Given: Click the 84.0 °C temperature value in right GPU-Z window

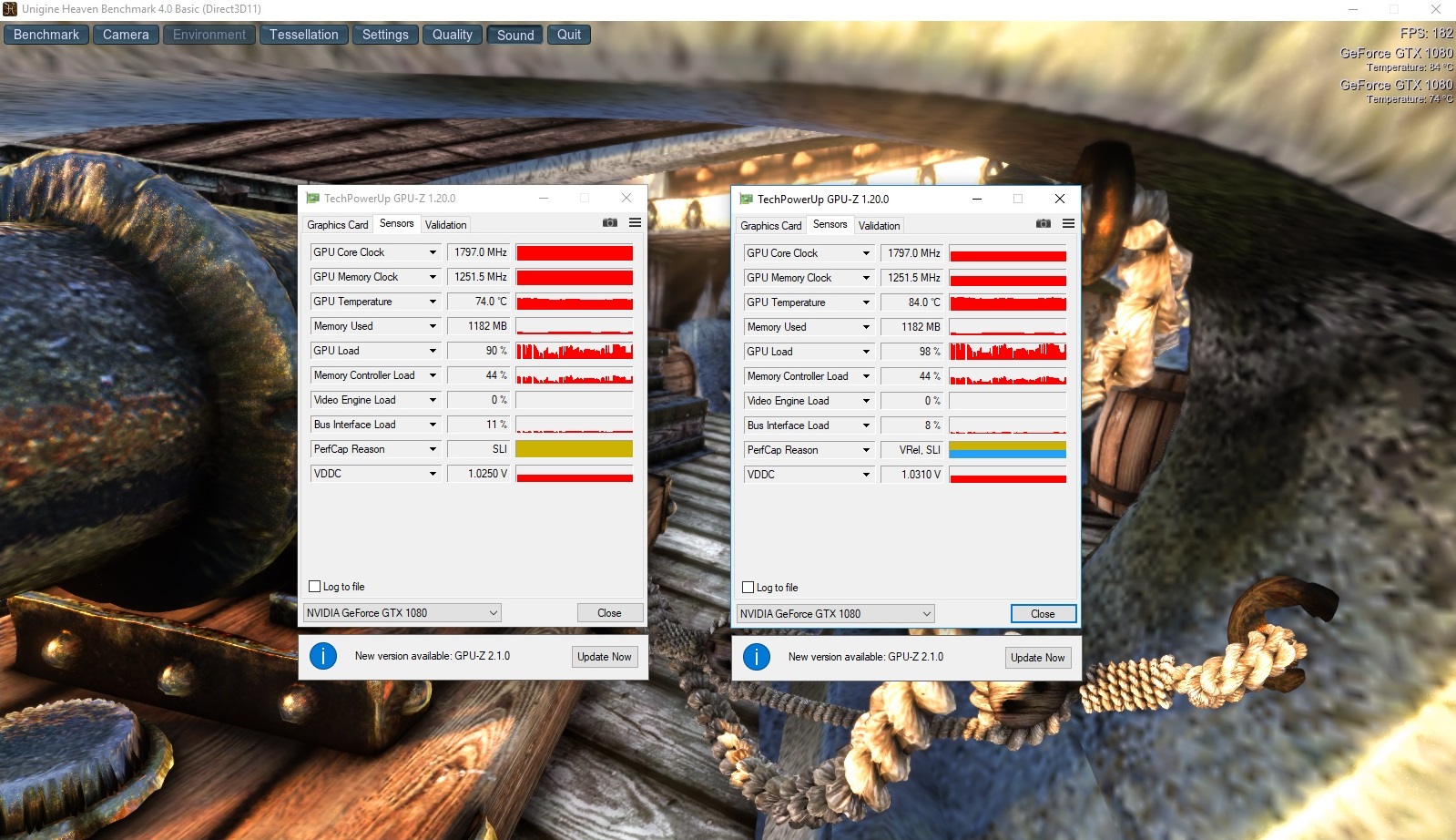Looking at the screenshot, I should click(x=912, y=302).
